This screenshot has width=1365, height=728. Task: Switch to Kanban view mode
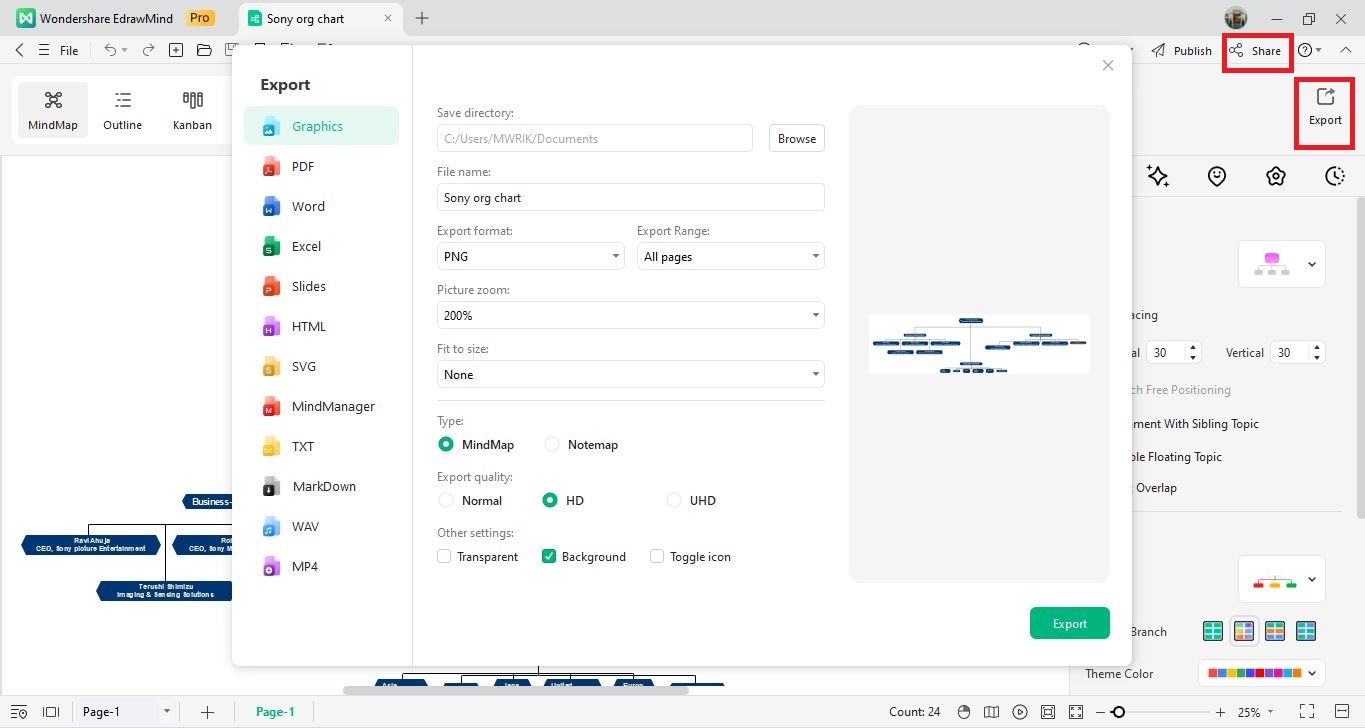click(x=192, y=110)
